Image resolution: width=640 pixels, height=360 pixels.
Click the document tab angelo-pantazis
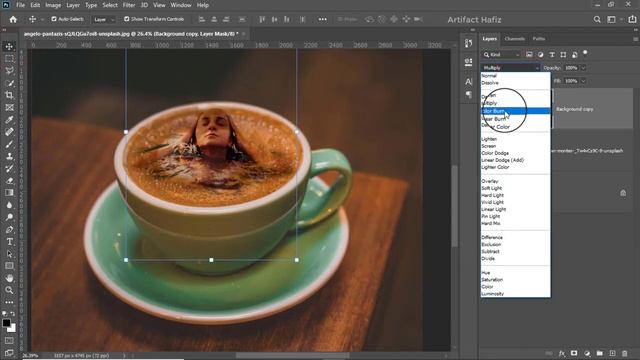point(131,34)
